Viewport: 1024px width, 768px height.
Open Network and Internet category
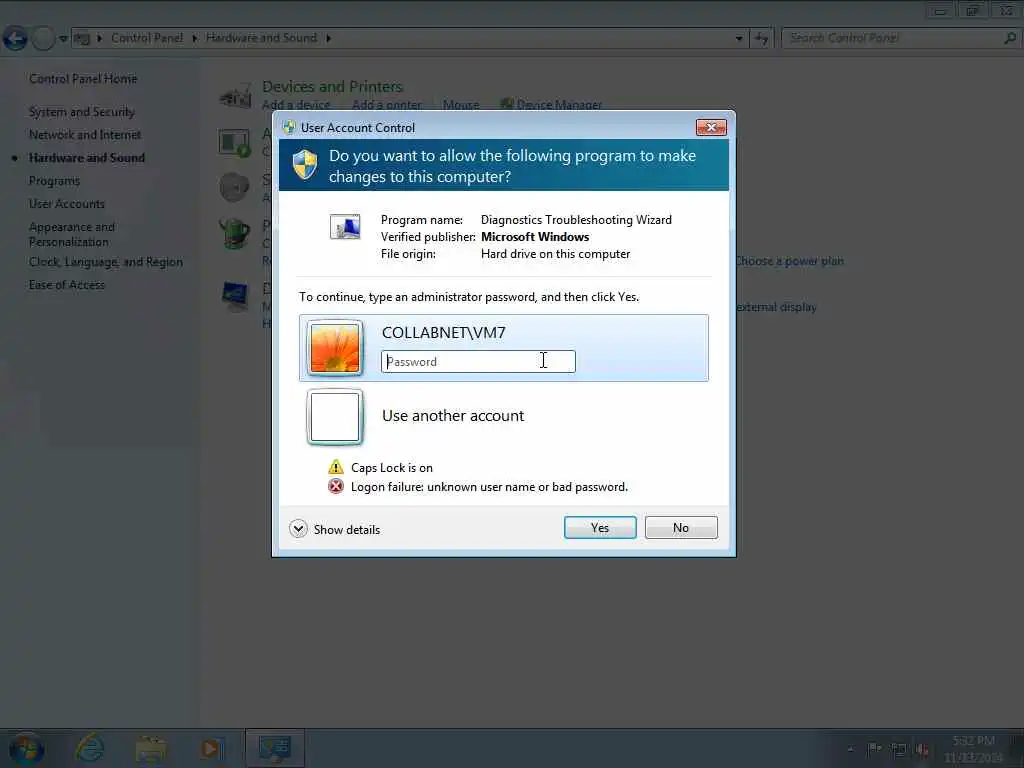85,135
